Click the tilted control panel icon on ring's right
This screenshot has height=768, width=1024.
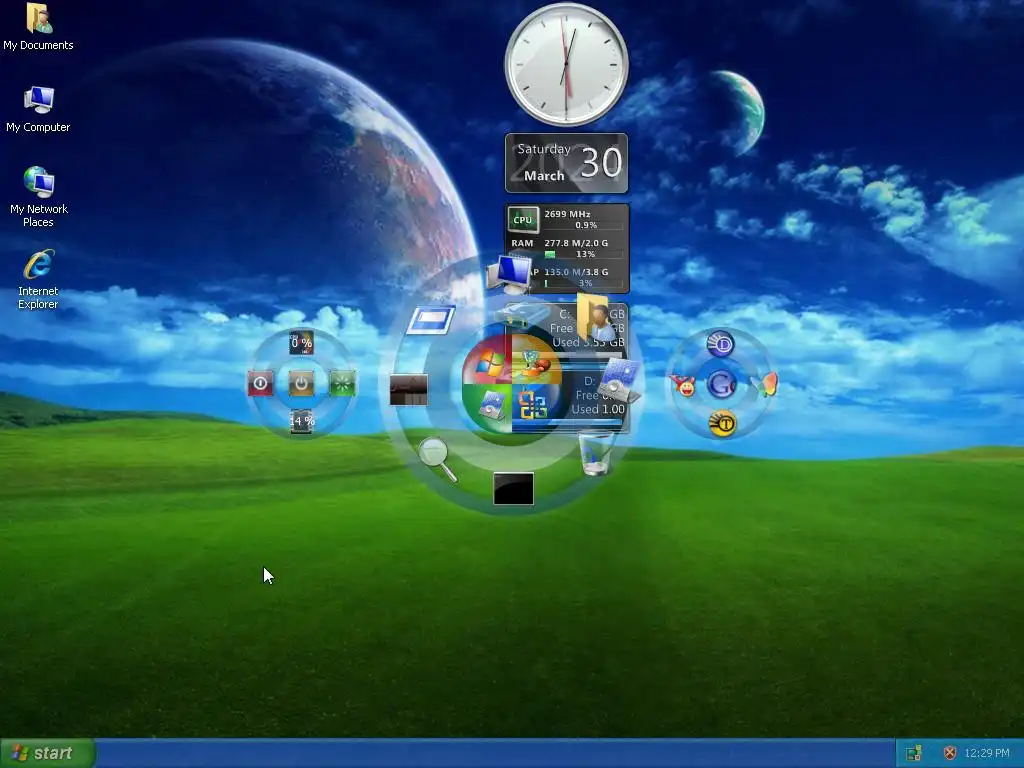[x=620, y=380]
